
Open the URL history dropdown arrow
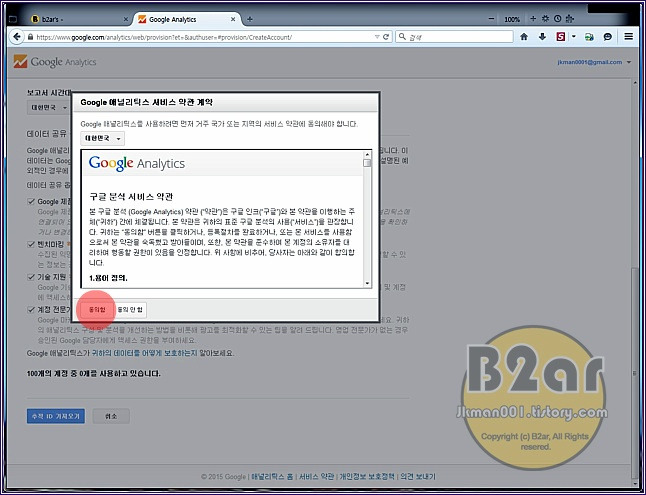[x=377, y=37]
